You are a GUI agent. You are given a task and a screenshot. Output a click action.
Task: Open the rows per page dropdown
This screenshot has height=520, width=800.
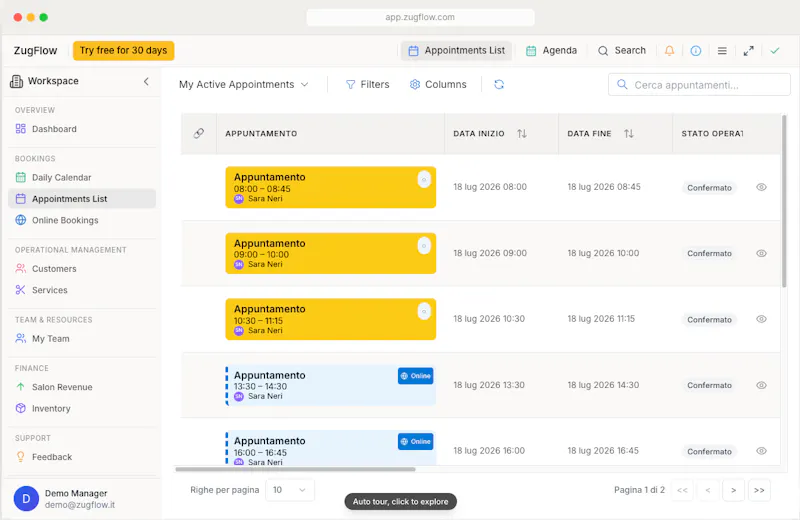click(289, 490)
